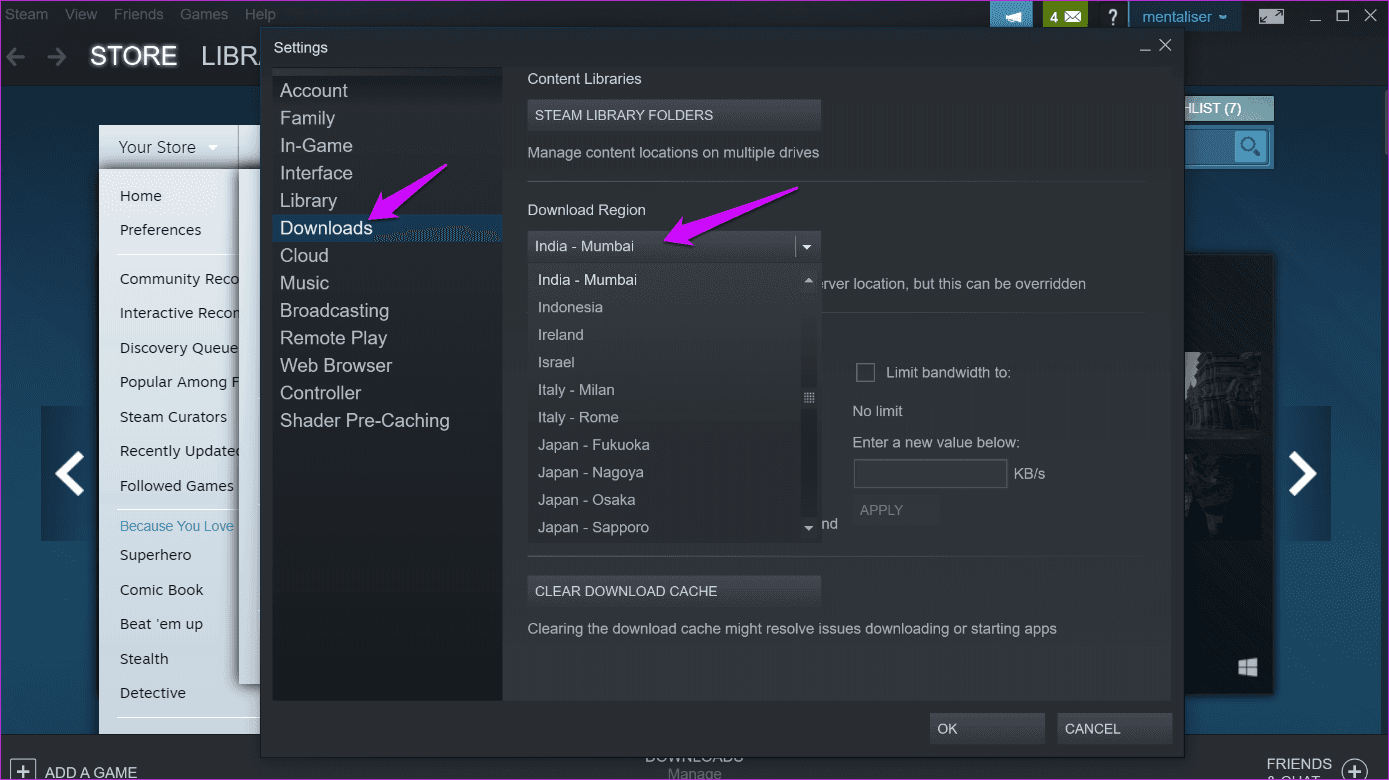This screenshot has height=780, width=1389.
Task: Click the wishlist search magnifier
Action: pos(1249,146)
